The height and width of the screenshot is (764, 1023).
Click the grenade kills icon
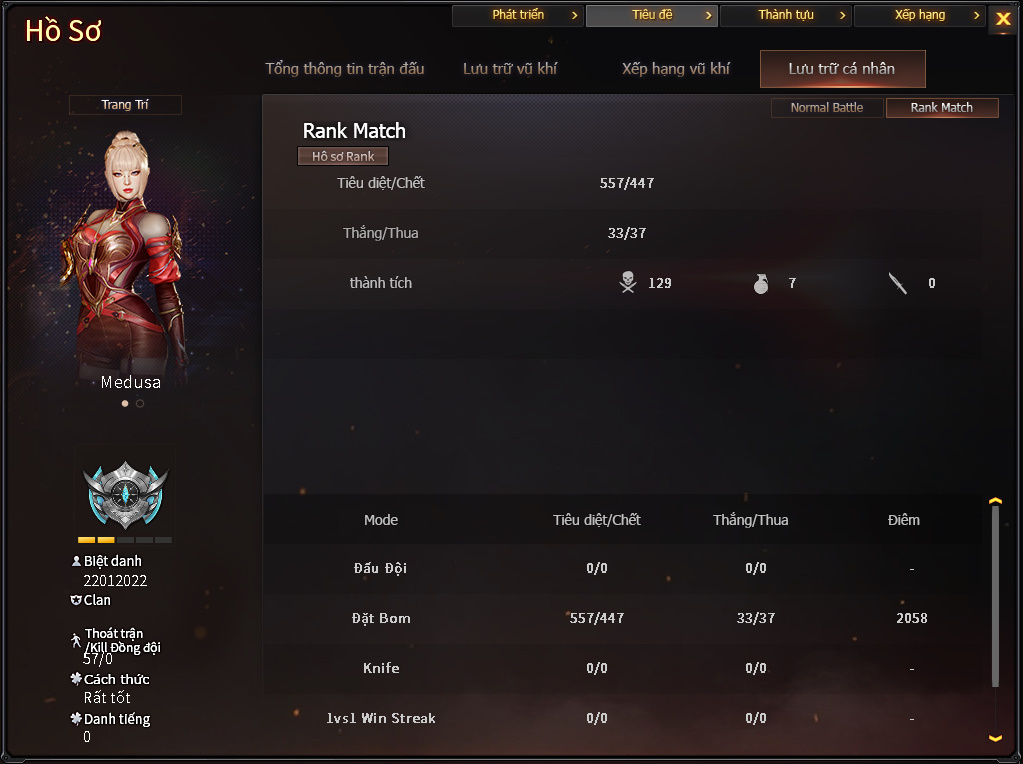[x=761, y=283]
